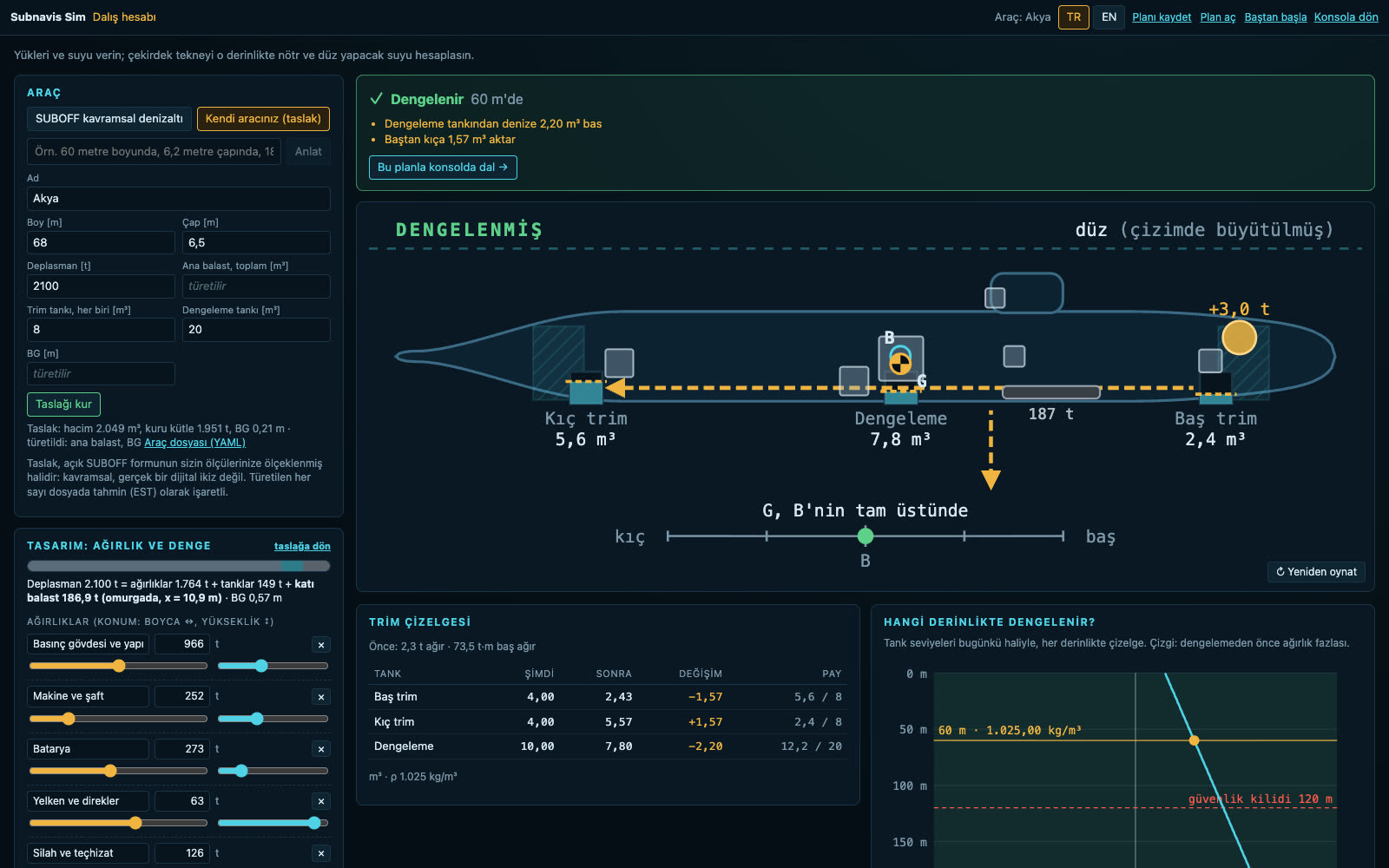Image resolution: width=1389 pixels, height=868 pixels.
Task: Edit the Batarya weight value 273
Action: (181, 749)
